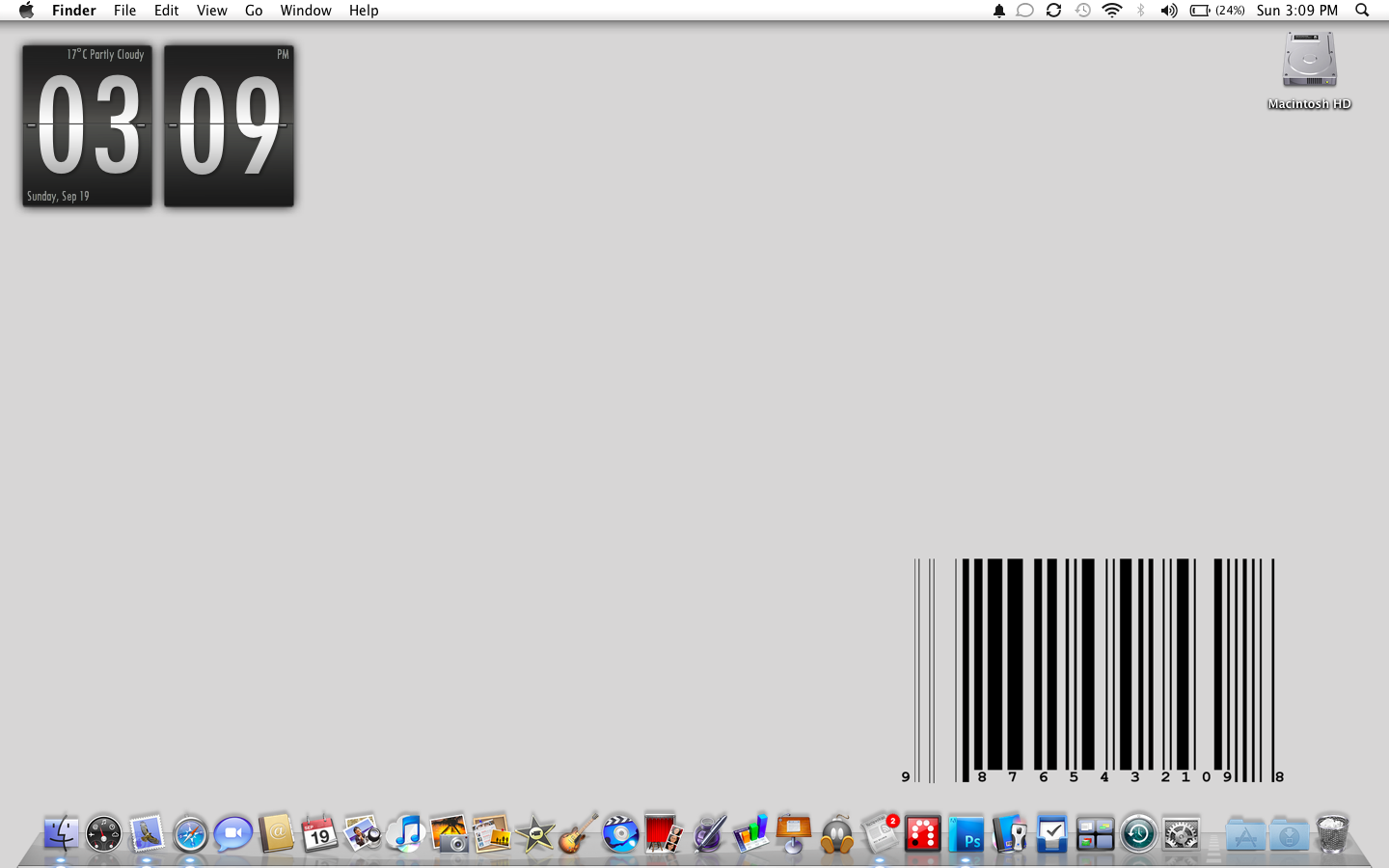Viewport: 1389px width, 868px height.
Task: Open the Spaces icon in the Dock
Action: [x=1095, y=834]
